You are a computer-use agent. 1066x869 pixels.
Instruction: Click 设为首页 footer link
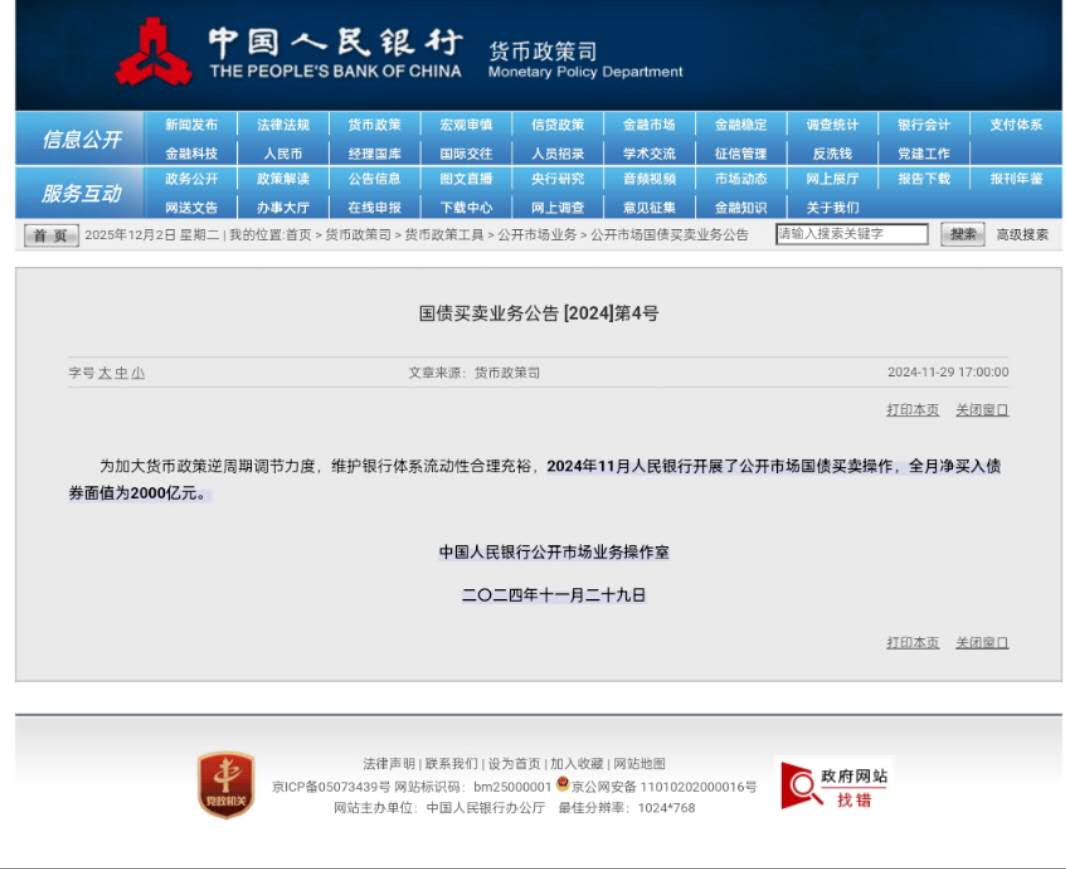tap(514, 764)
